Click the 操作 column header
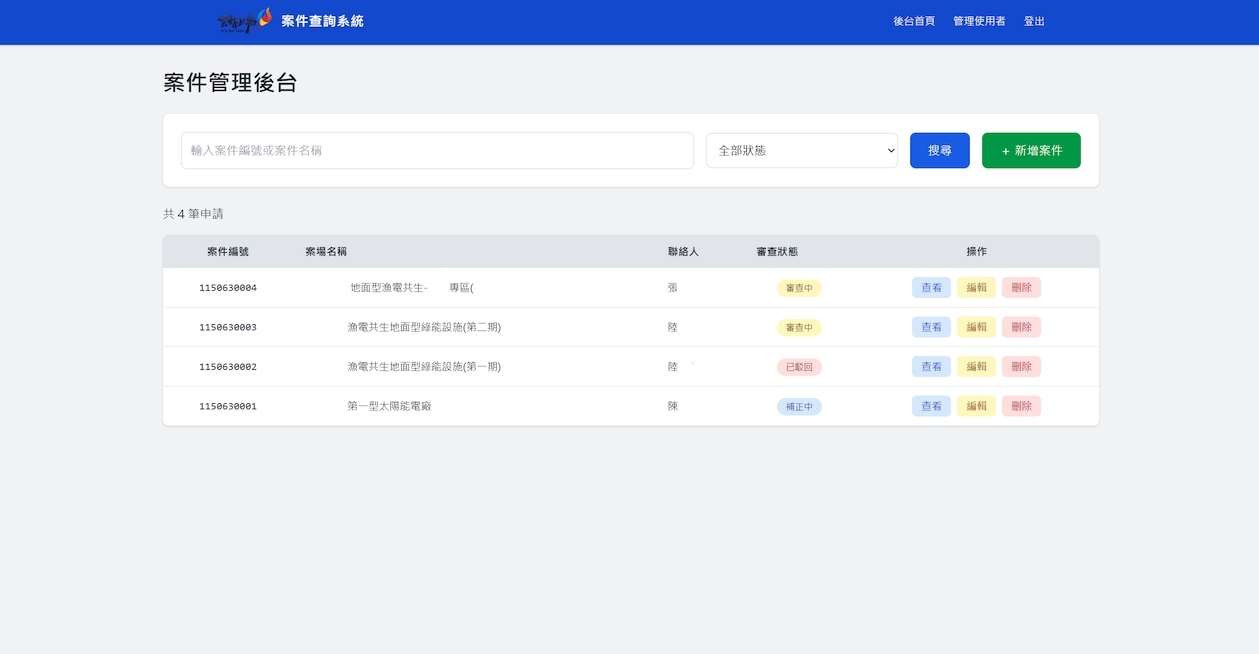The height and width of the screenshot is (654, 1259). pyautogui.click(x=976, y=251)
